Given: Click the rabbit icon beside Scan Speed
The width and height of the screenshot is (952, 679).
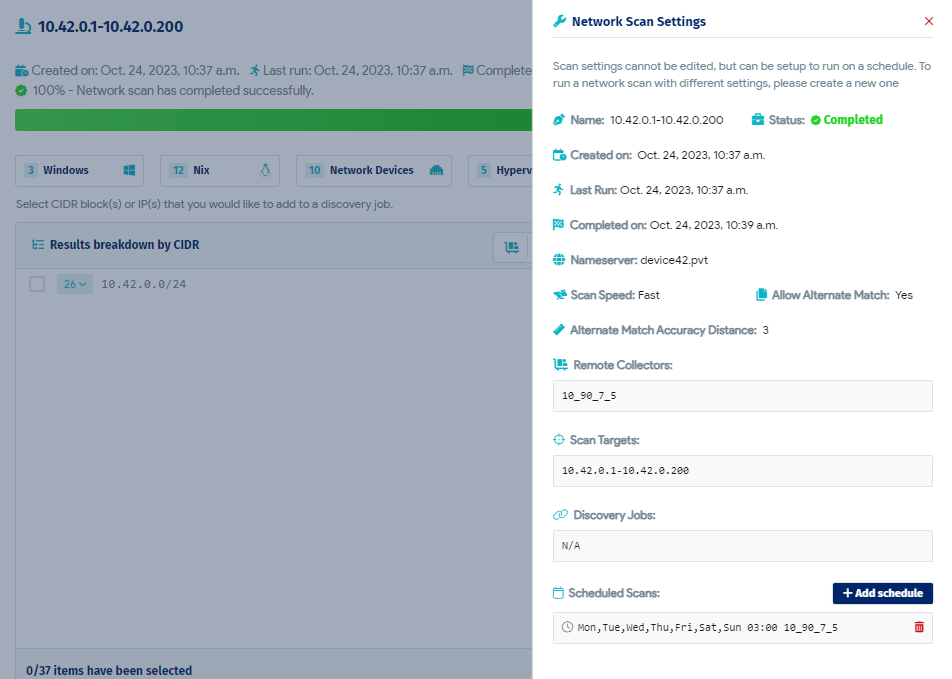Looking at the screenshot, I should pyautogui.click(x=559, y=295).
